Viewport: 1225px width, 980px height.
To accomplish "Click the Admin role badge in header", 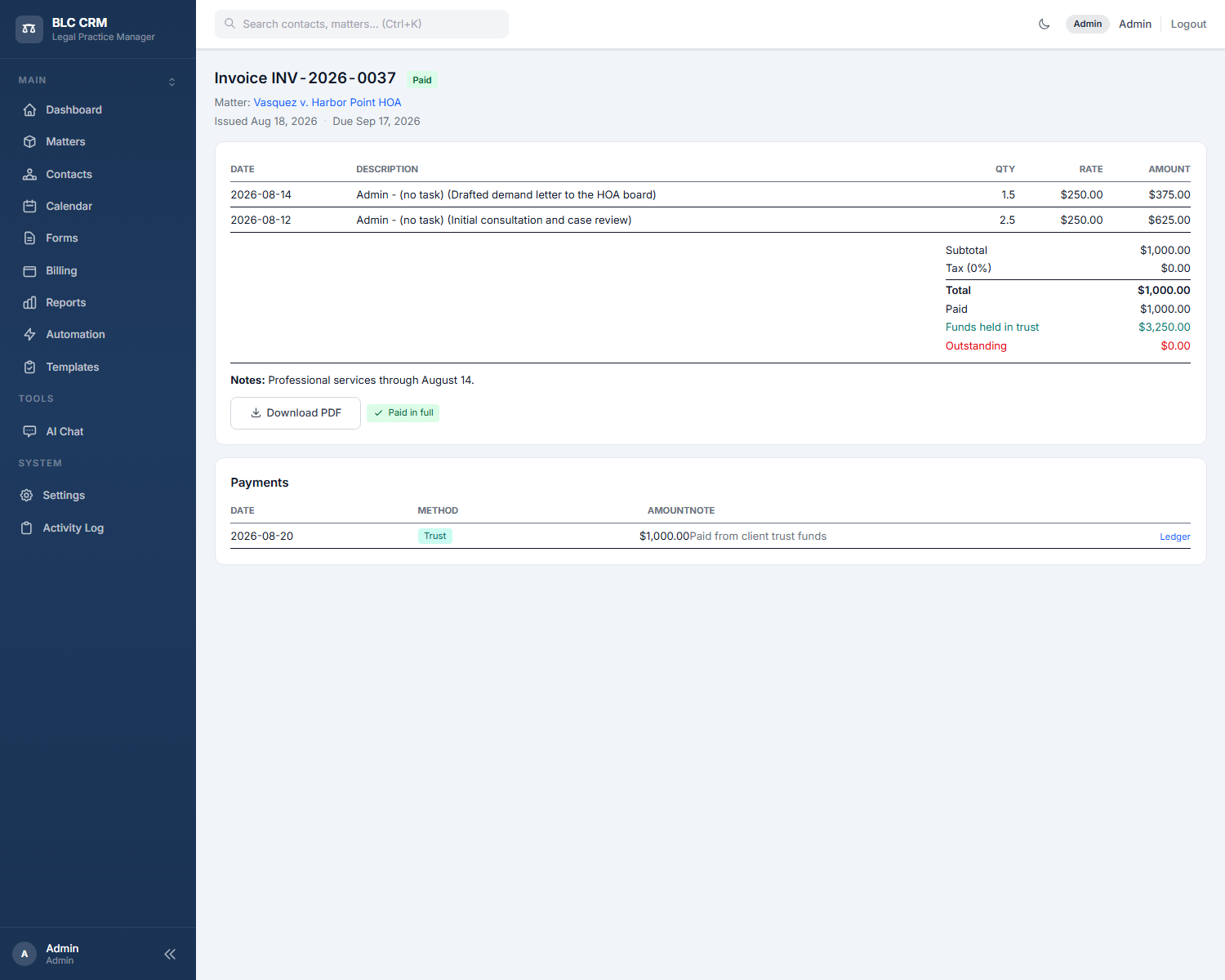I will tap(1088, 24).
